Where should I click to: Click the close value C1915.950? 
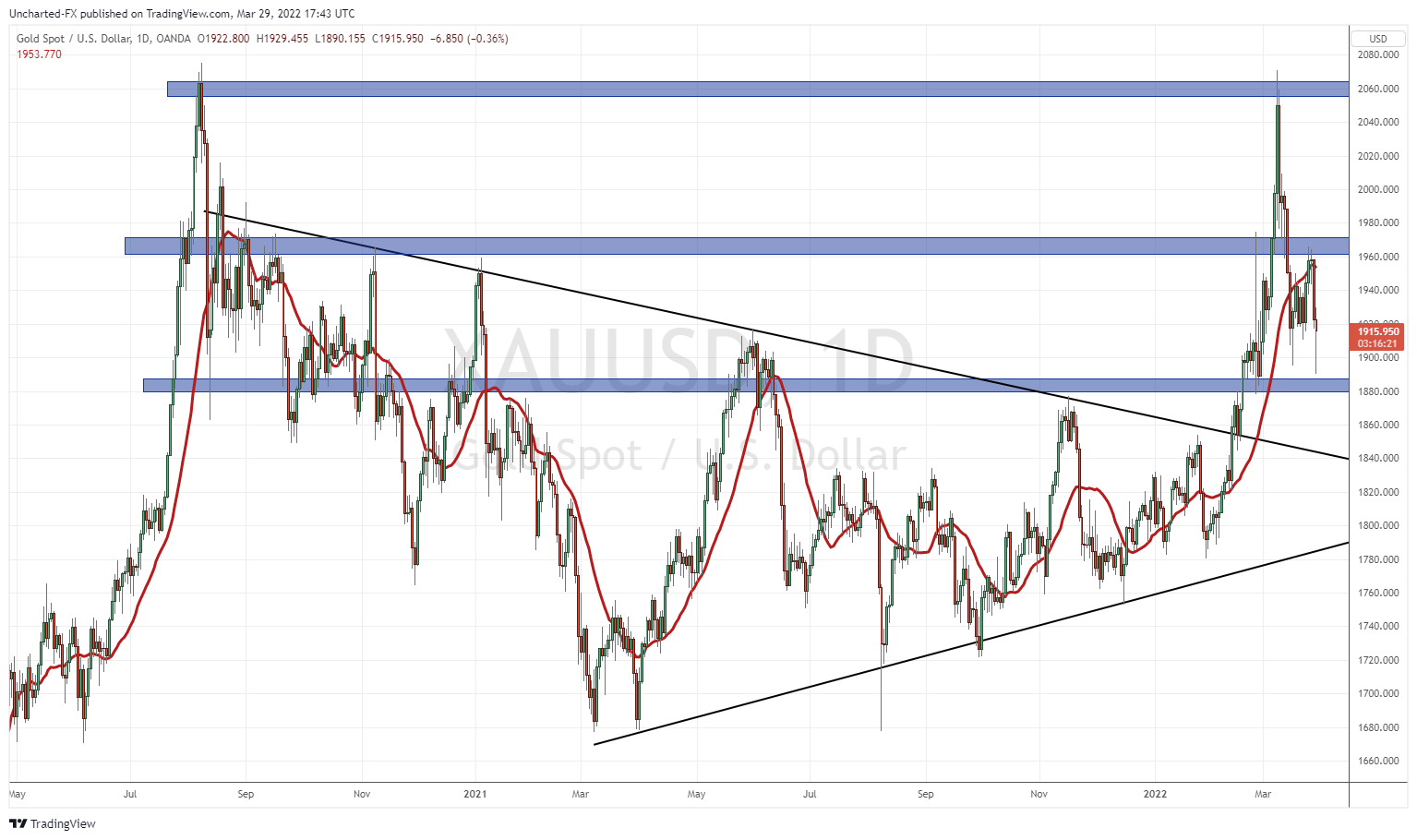[x=397, y=39]
